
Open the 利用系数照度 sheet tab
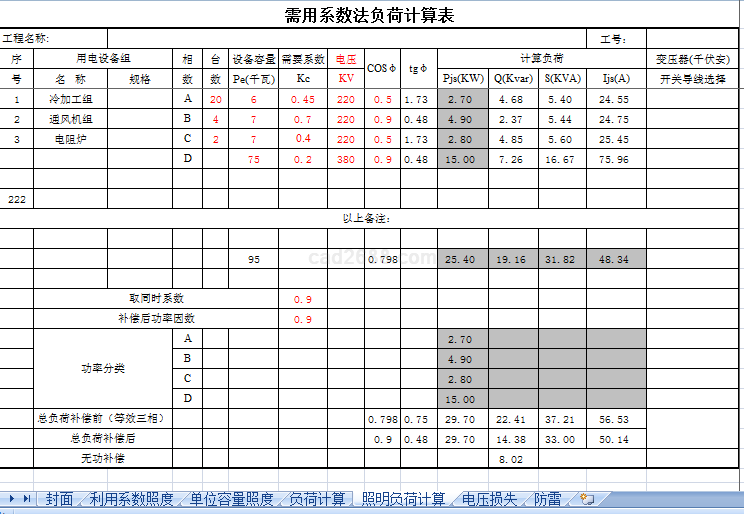click(131, 499)
